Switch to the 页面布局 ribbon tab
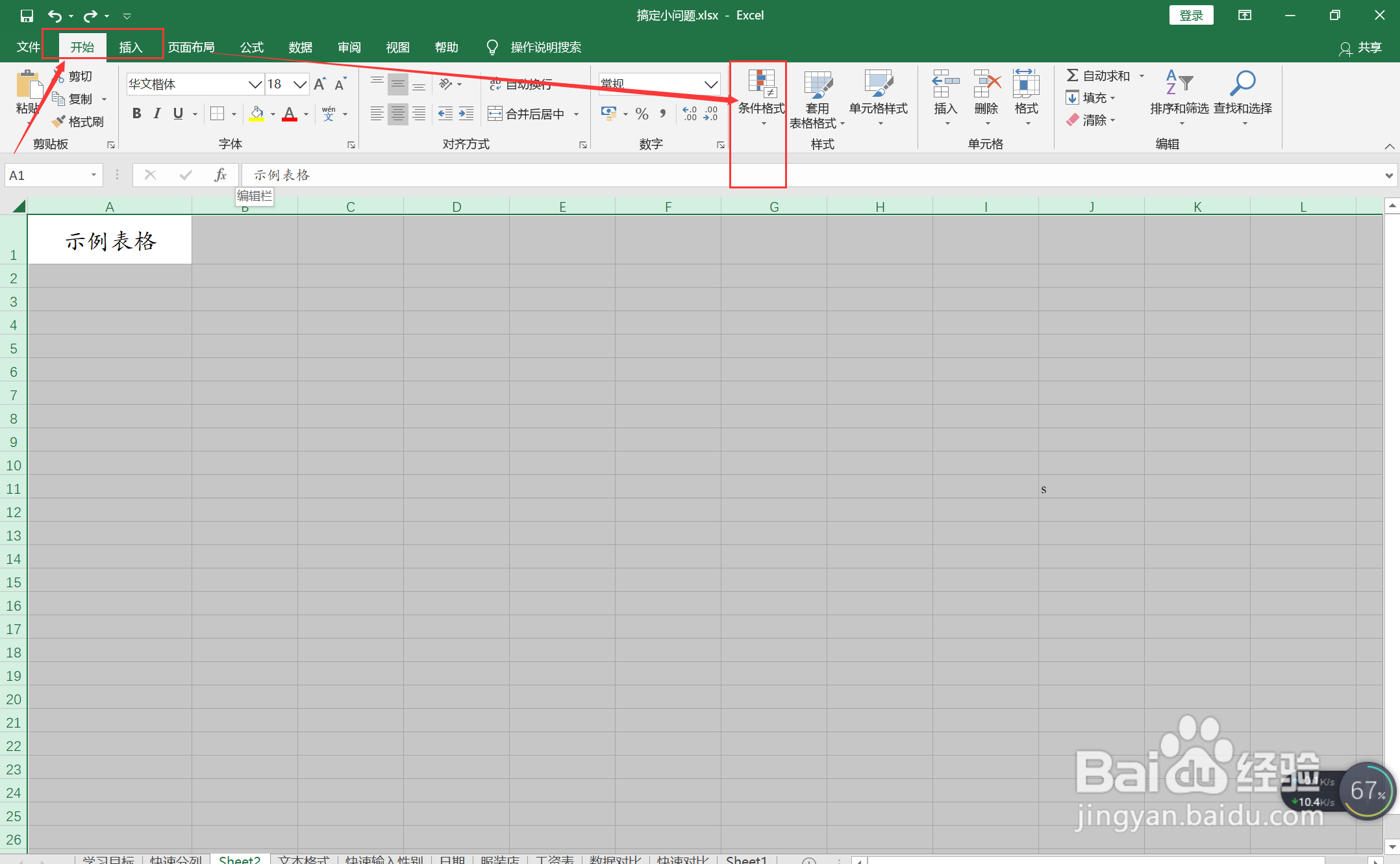 pos(191,47)
